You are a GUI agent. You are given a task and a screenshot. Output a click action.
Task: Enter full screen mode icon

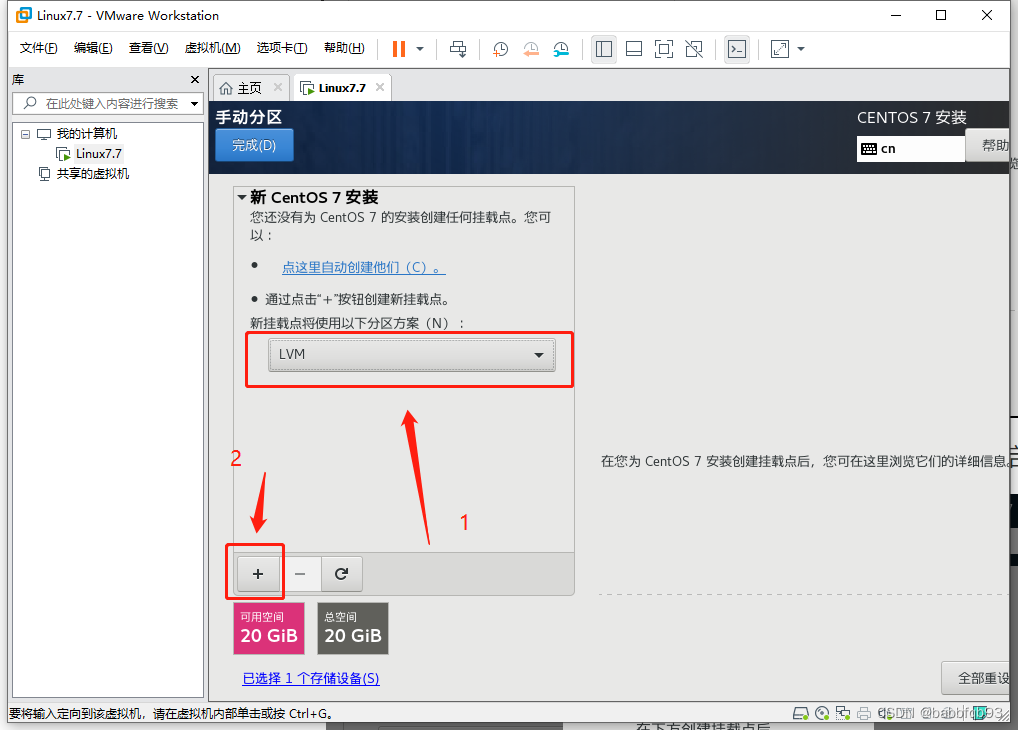[664, 49]
